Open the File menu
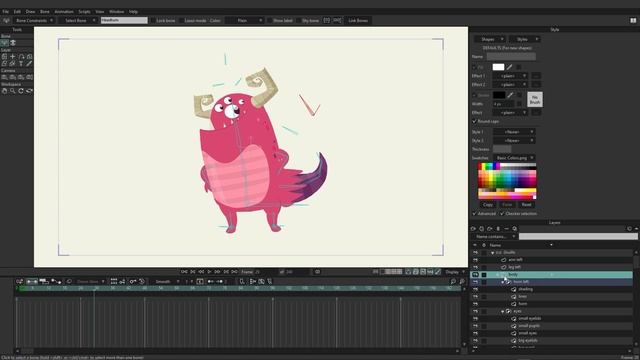 point(6,12)
